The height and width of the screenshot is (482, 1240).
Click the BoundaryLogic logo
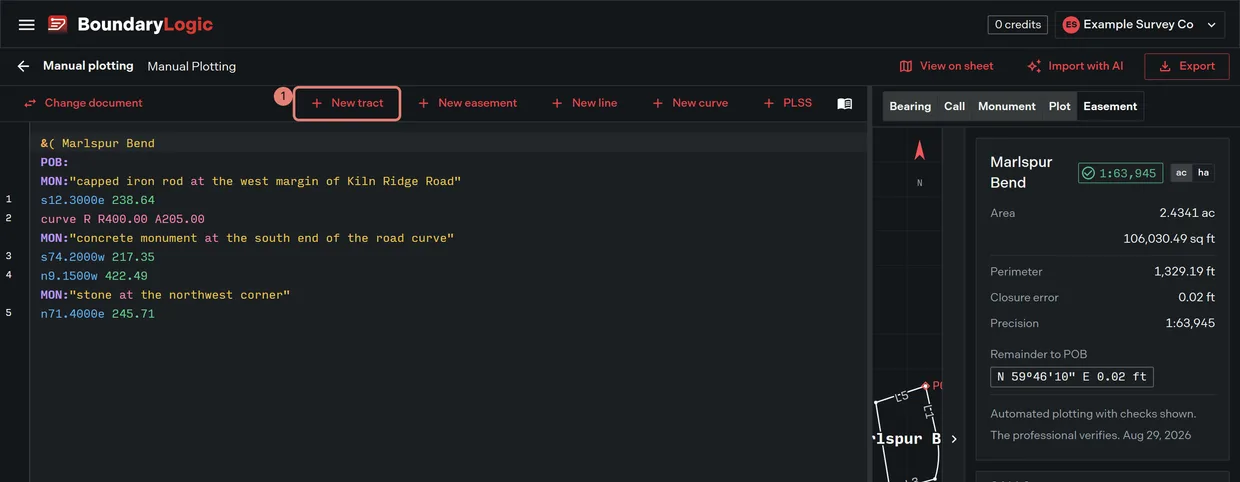point(131,24)
